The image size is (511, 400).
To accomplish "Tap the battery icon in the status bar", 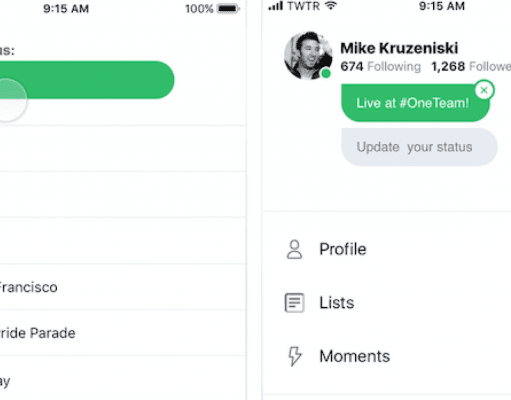I will point(228,8).
